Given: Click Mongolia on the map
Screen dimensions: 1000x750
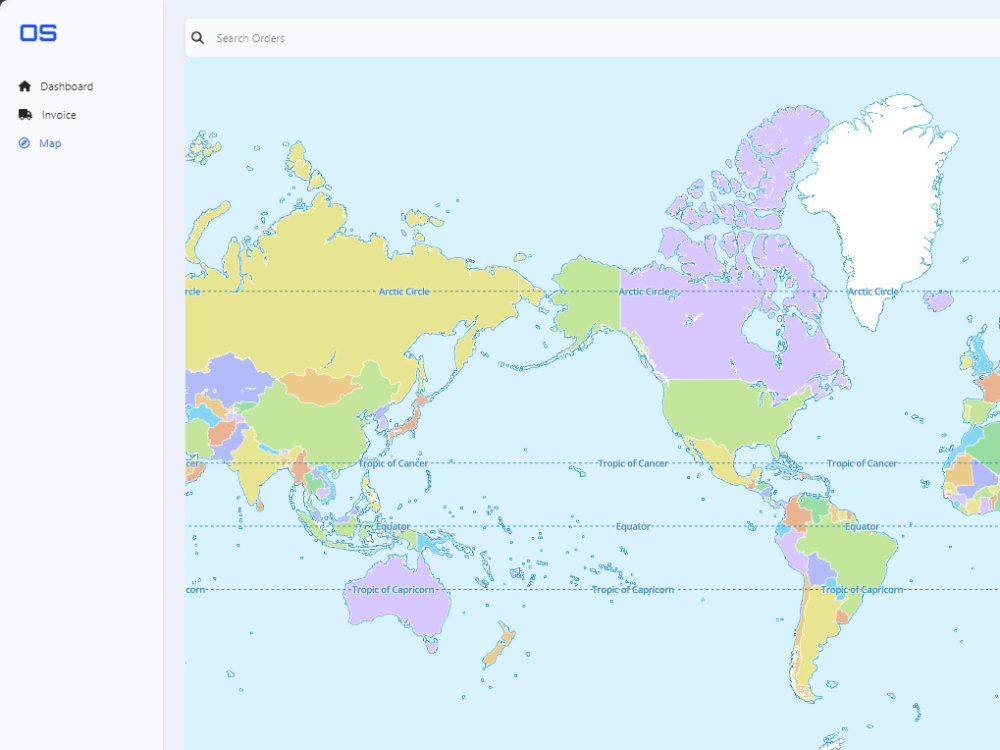Looking at the screenshot, I should pos(319,386).
